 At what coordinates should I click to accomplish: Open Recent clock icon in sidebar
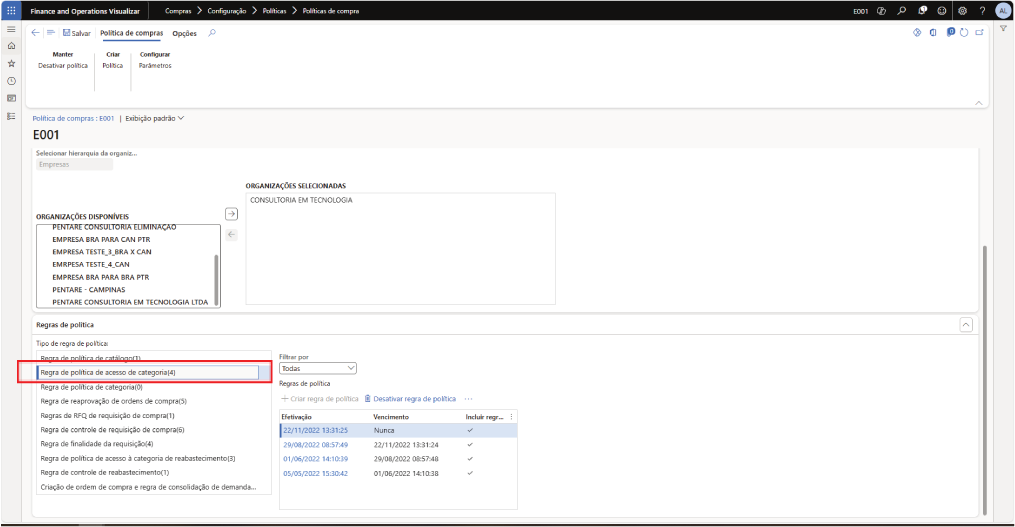tap(11, 80)
